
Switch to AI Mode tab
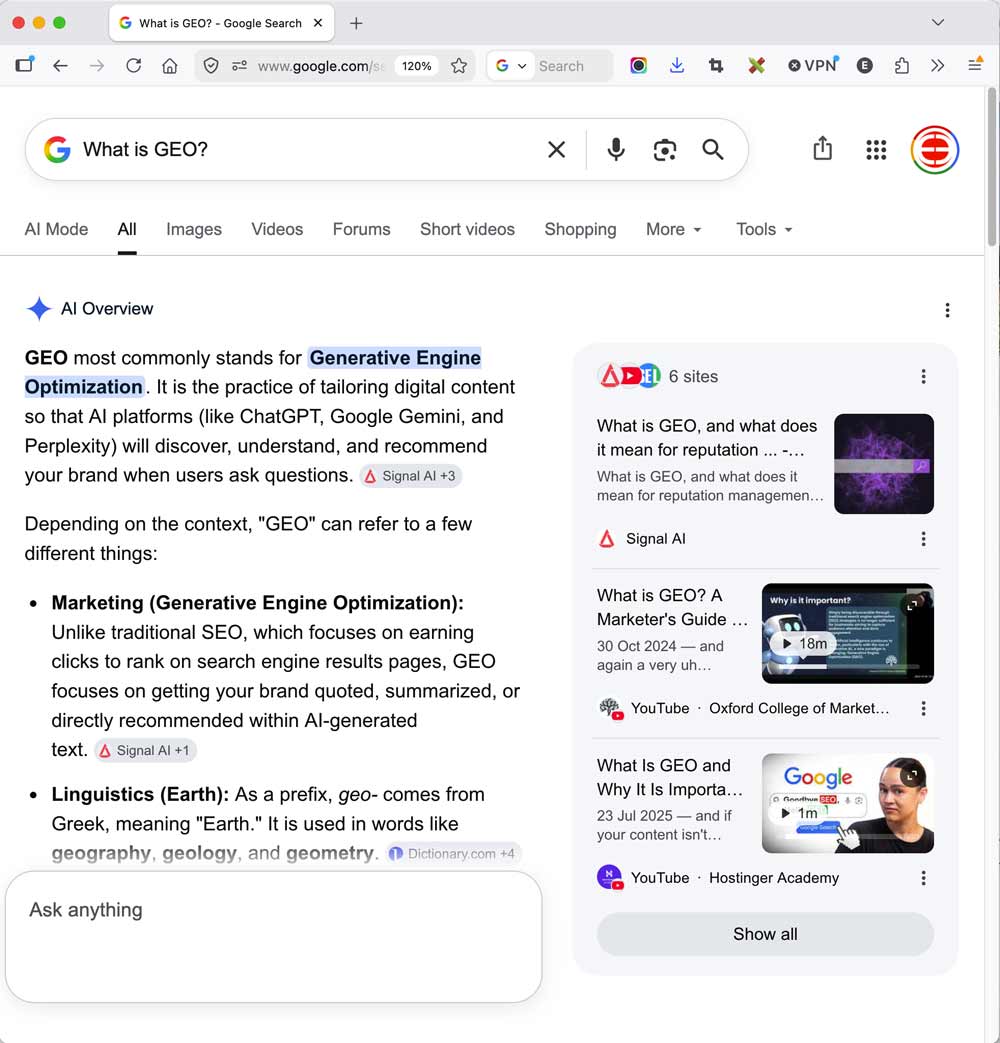tap(57, 229)
